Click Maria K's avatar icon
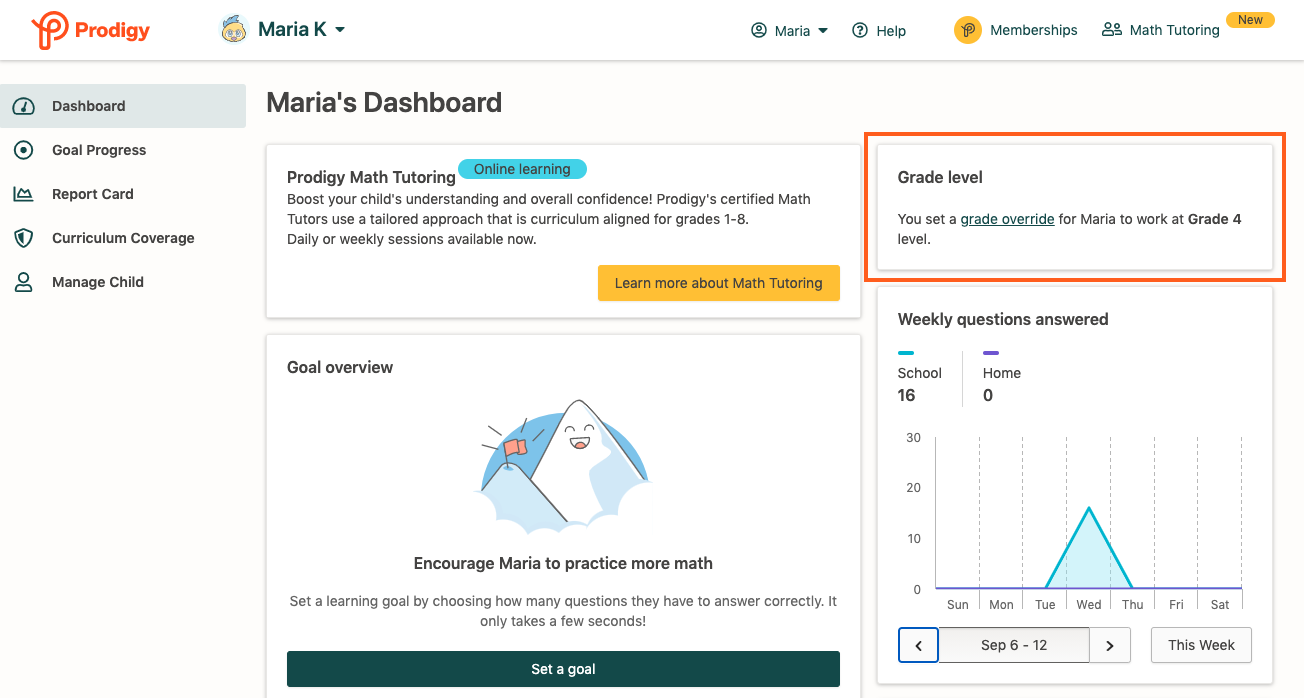This screenshot has height=698, width=1304. [233, 30]
